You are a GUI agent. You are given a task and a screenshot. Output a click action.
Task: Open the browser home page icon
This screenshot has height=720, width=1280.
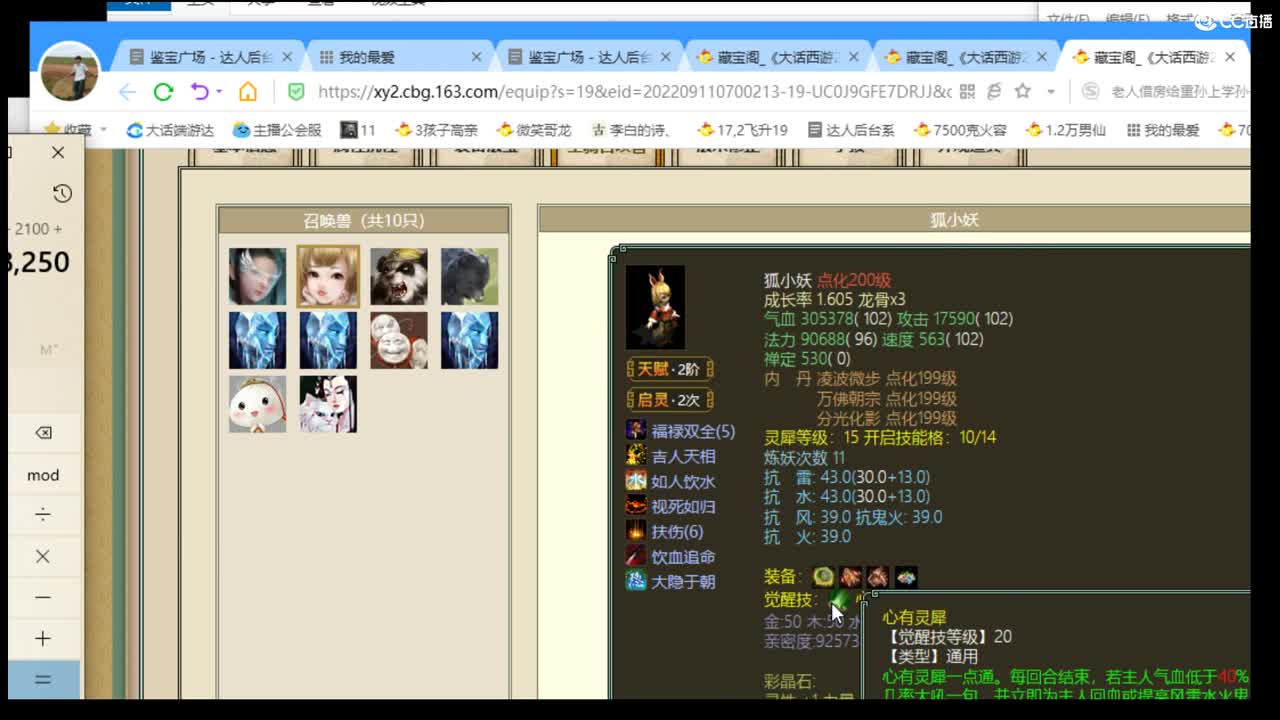point(248,92)
